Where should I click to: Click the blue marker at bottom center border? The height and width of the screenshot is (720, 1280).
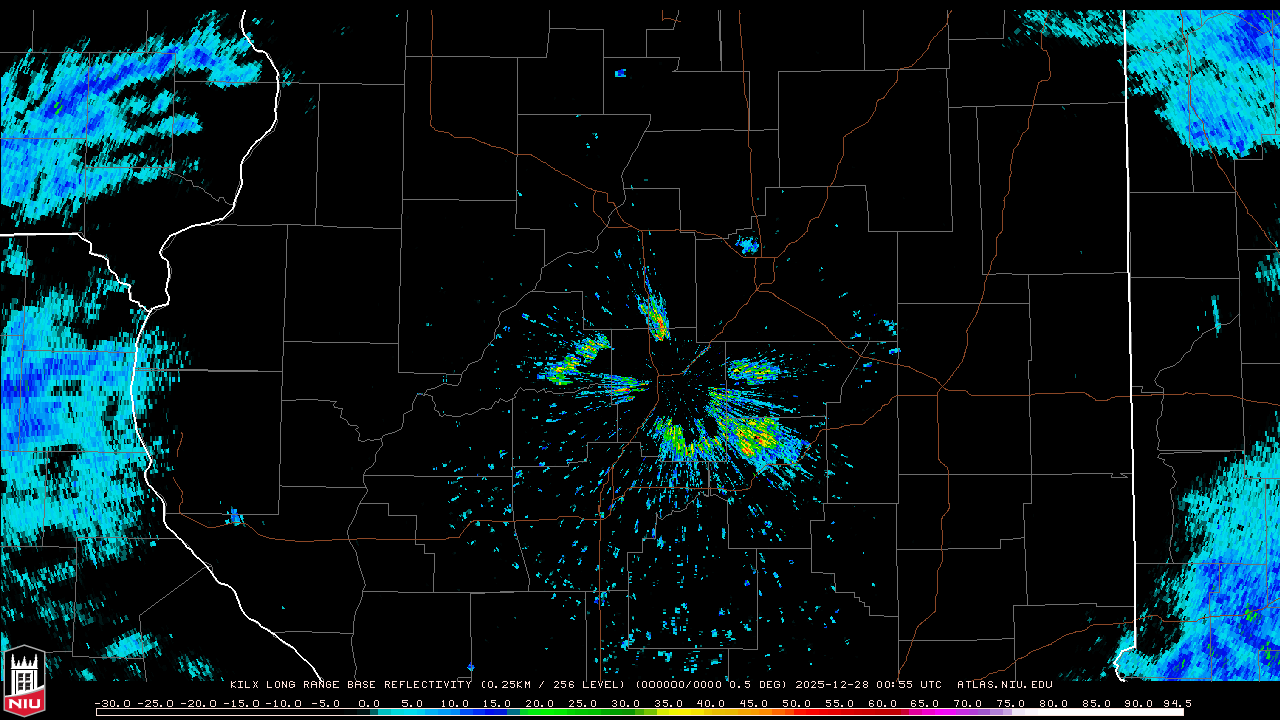click(x=470, y=667)
